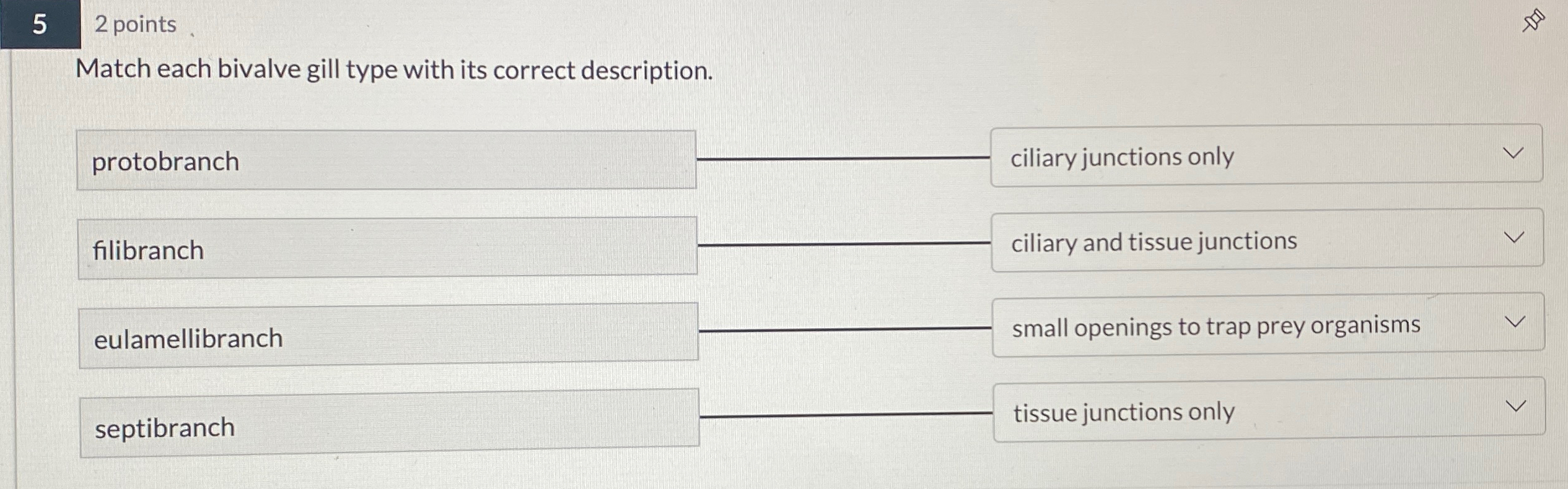Click the line connecting protobranch to its answer

point(843,158)
